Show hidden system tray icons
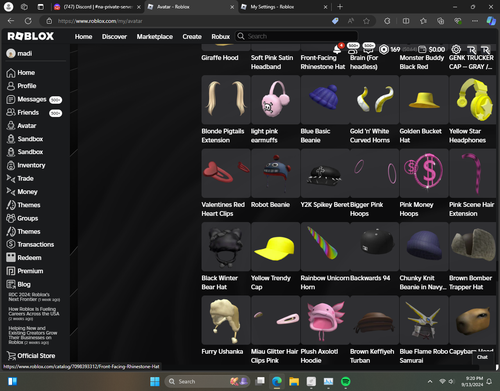The height and width of the screenshot is (391, 500). point(430,381)
